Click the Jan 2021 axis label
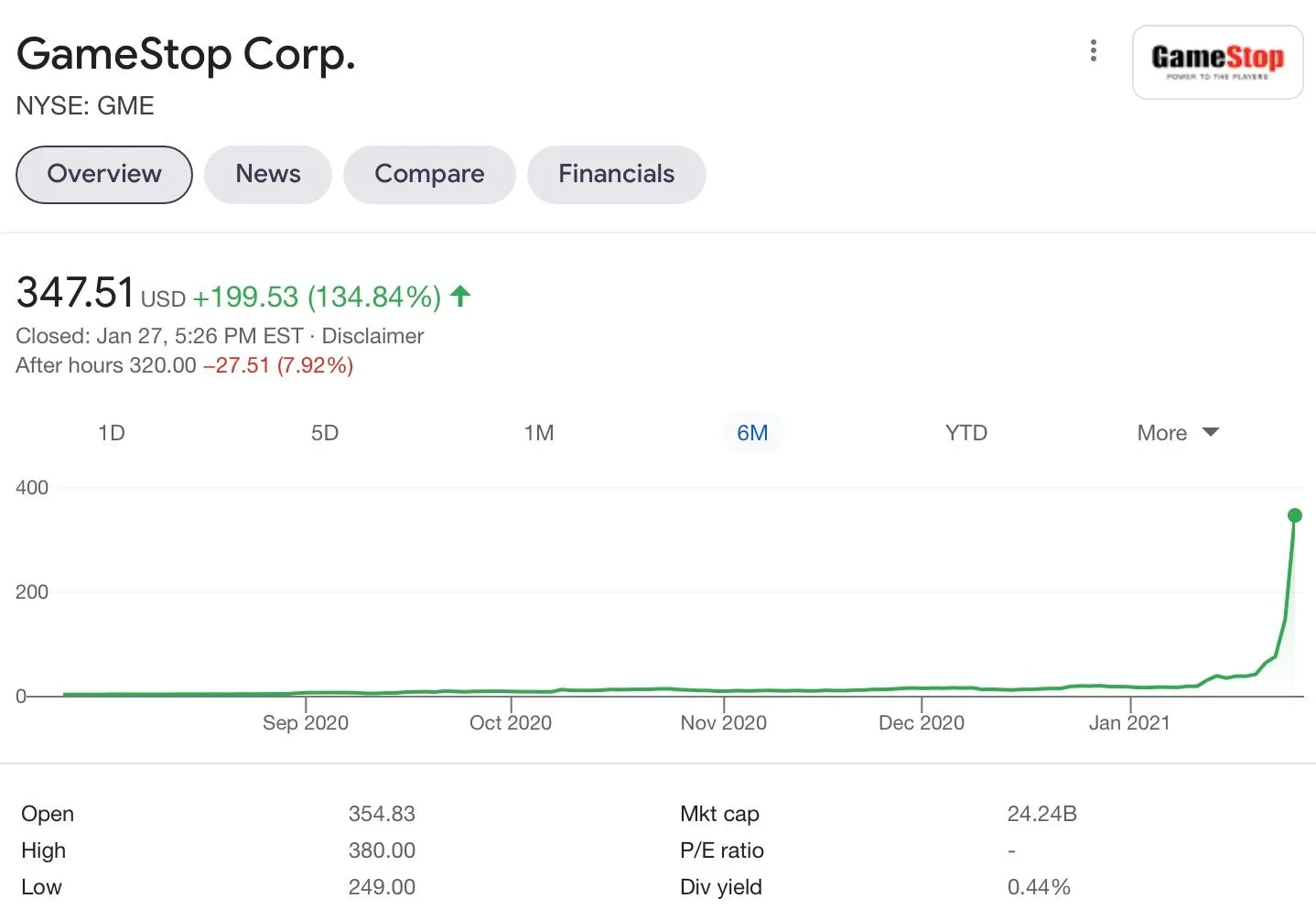1316x920 pixels. 1129,722
